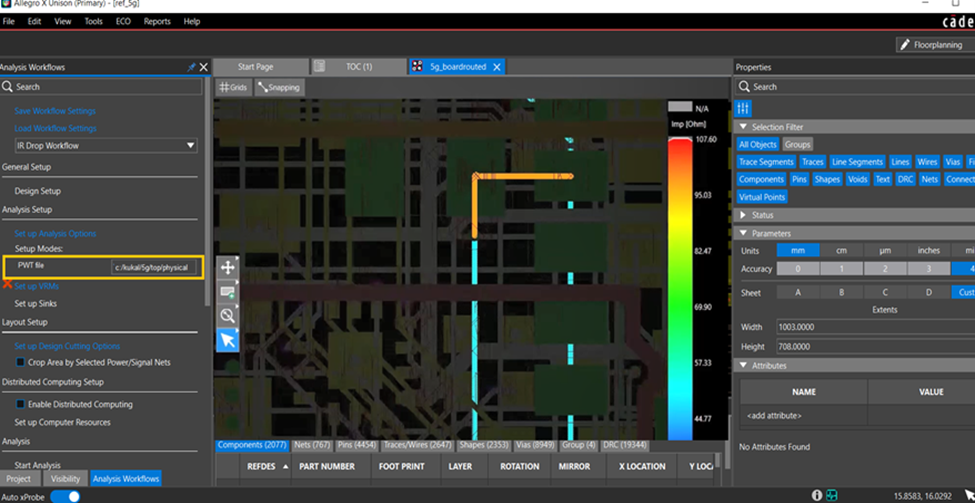
Task: Select the arrow pointer tool
Action: (228, 340)
